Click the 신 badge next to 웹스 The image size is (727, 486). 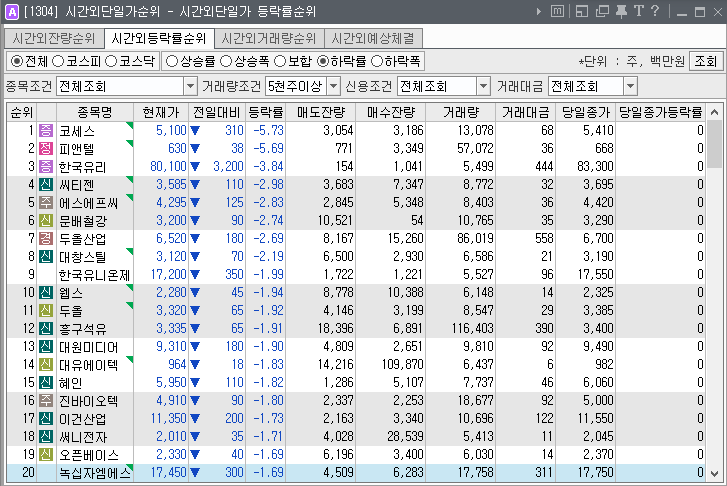(45, 293)
